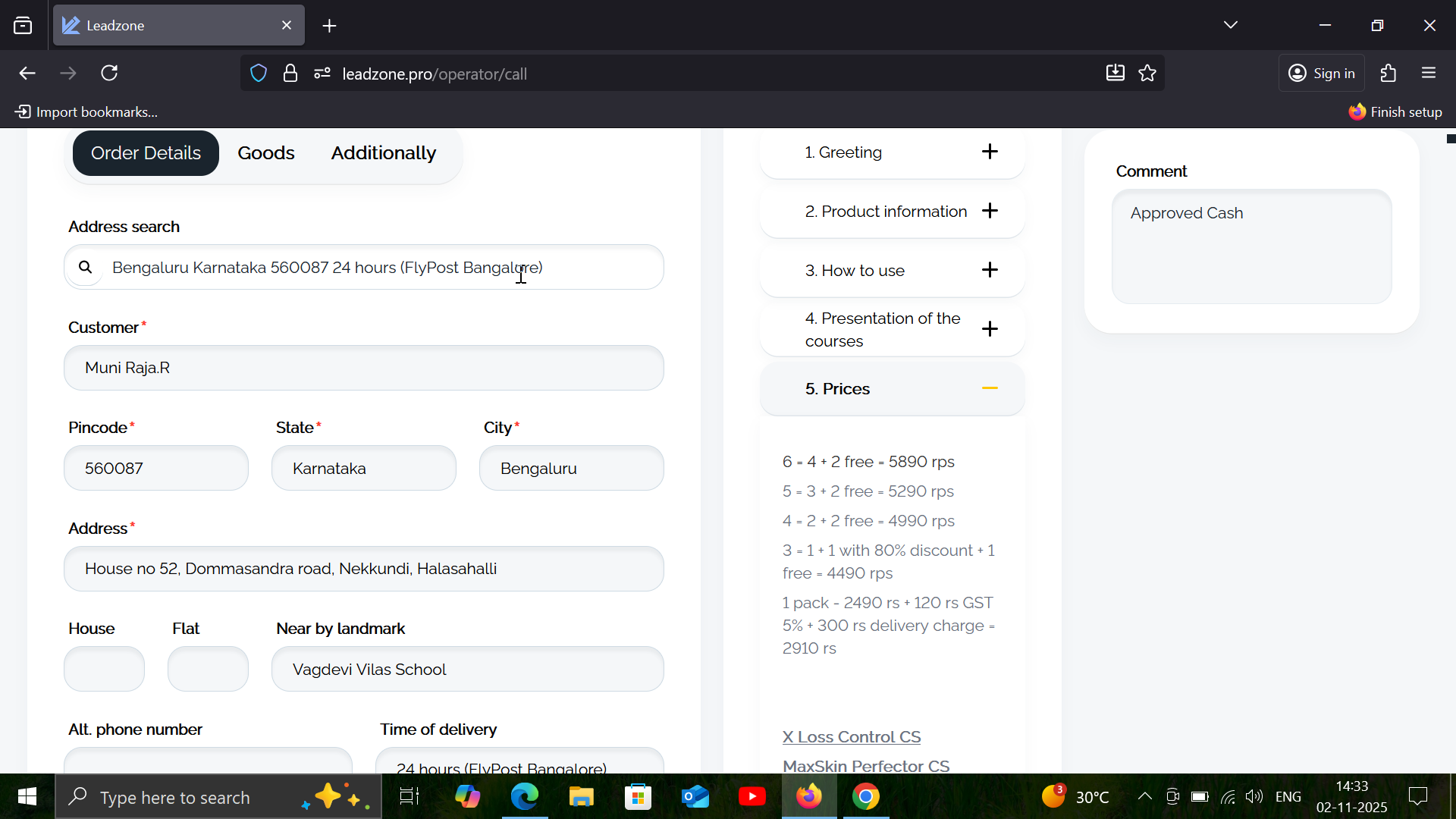Bookmark this page with star icon
Viewport: 1456px width, 819px height.
coord(1147,74)
